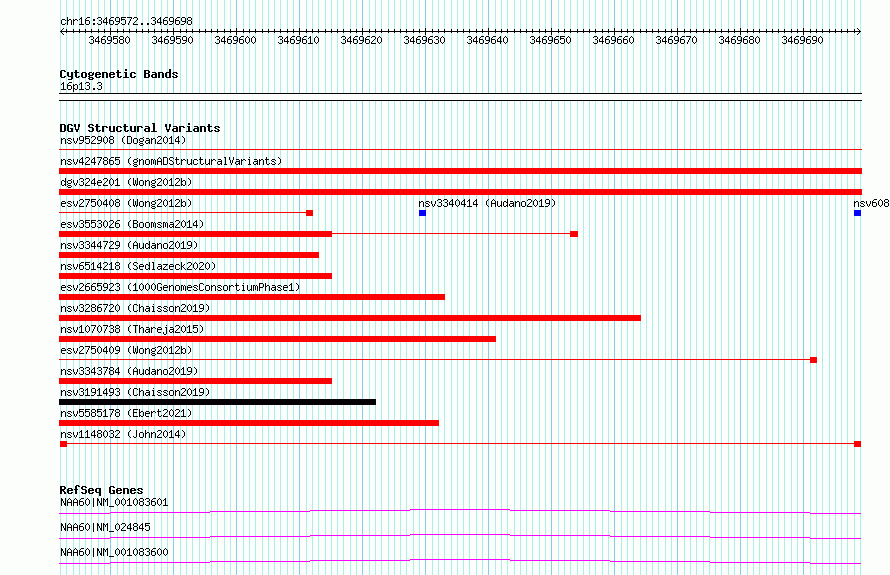Screen dimensions: 890x575
Task: Click the chr16:3469572..3469698 coordinate label
Action: pyautogui.click(x=126, y=21)
